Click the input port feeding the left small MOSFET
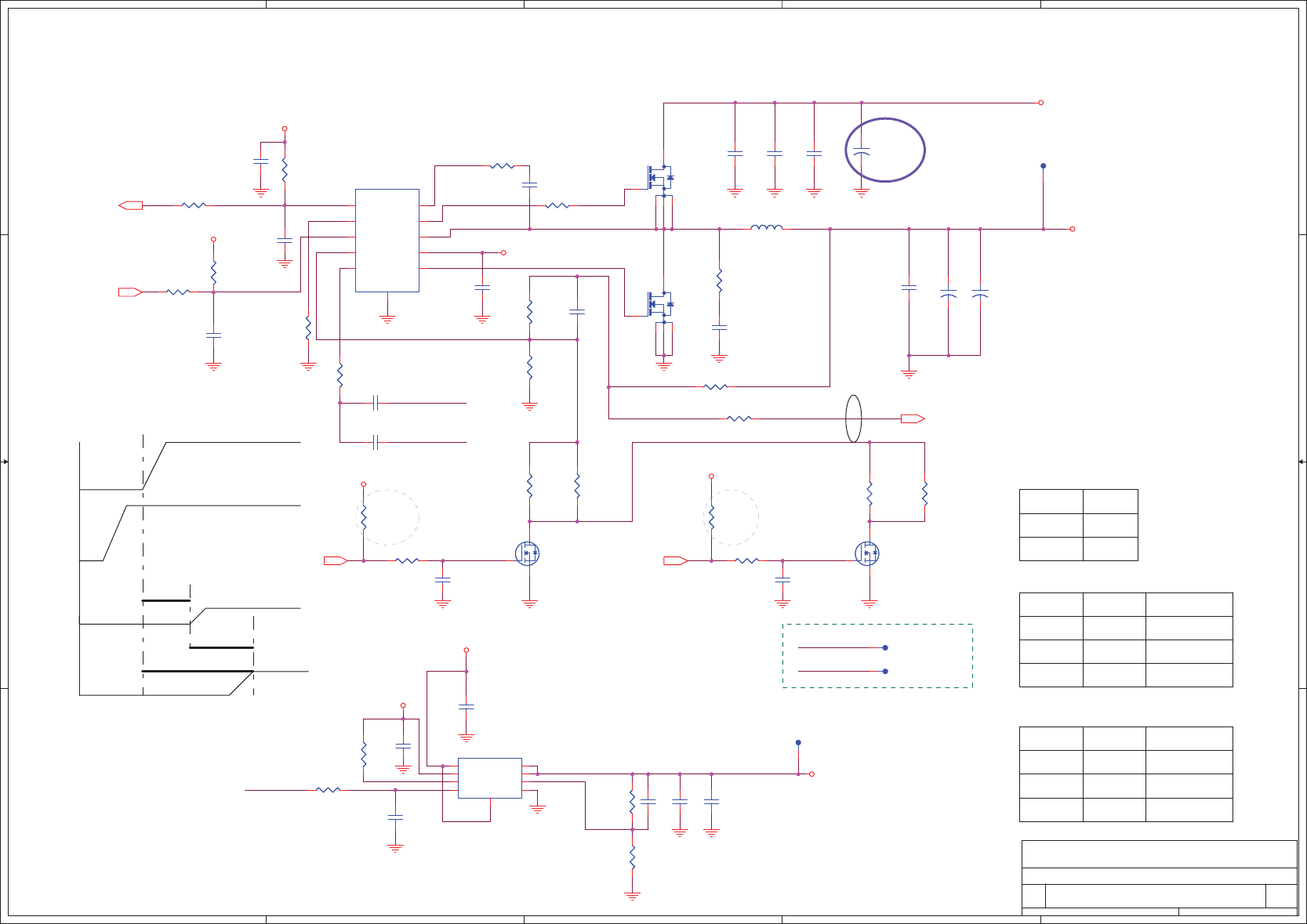Viewport: 1307px width, 924px height. (x=336, y=560)
